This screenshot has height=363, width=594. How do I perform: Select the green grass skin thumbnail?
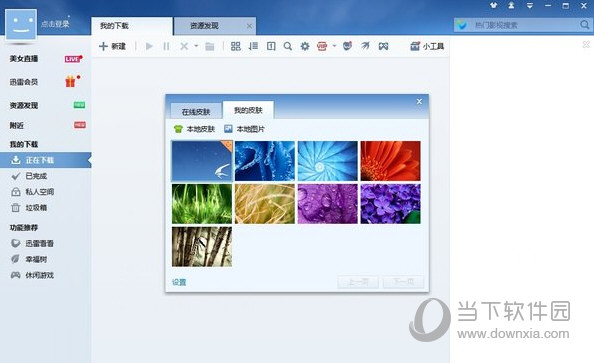(202, 204)
